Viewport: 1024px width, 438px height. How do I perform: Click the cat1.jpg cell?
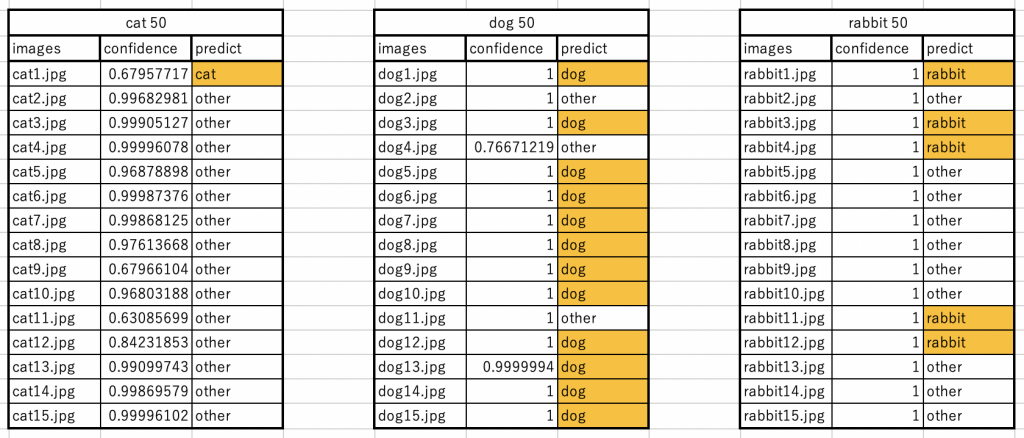(x=55, y=73)
